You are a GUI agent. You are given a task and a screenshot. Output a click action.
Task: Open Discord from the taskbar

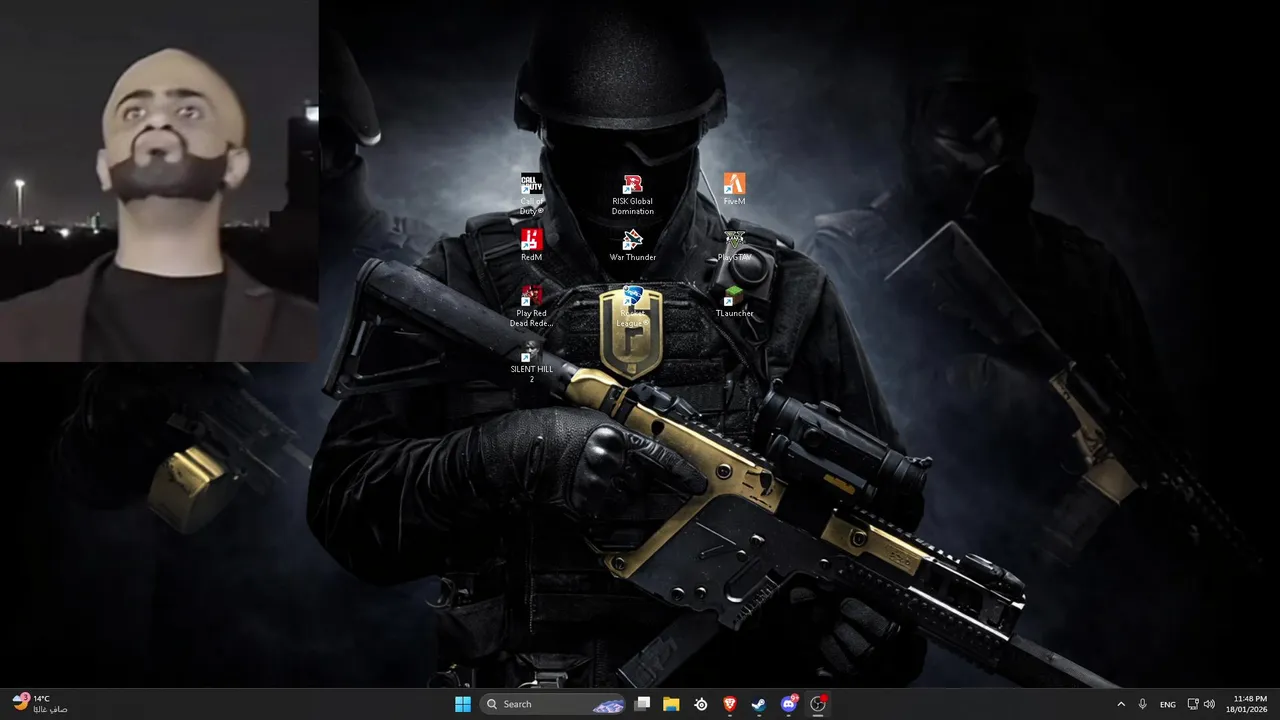[789, 704]
